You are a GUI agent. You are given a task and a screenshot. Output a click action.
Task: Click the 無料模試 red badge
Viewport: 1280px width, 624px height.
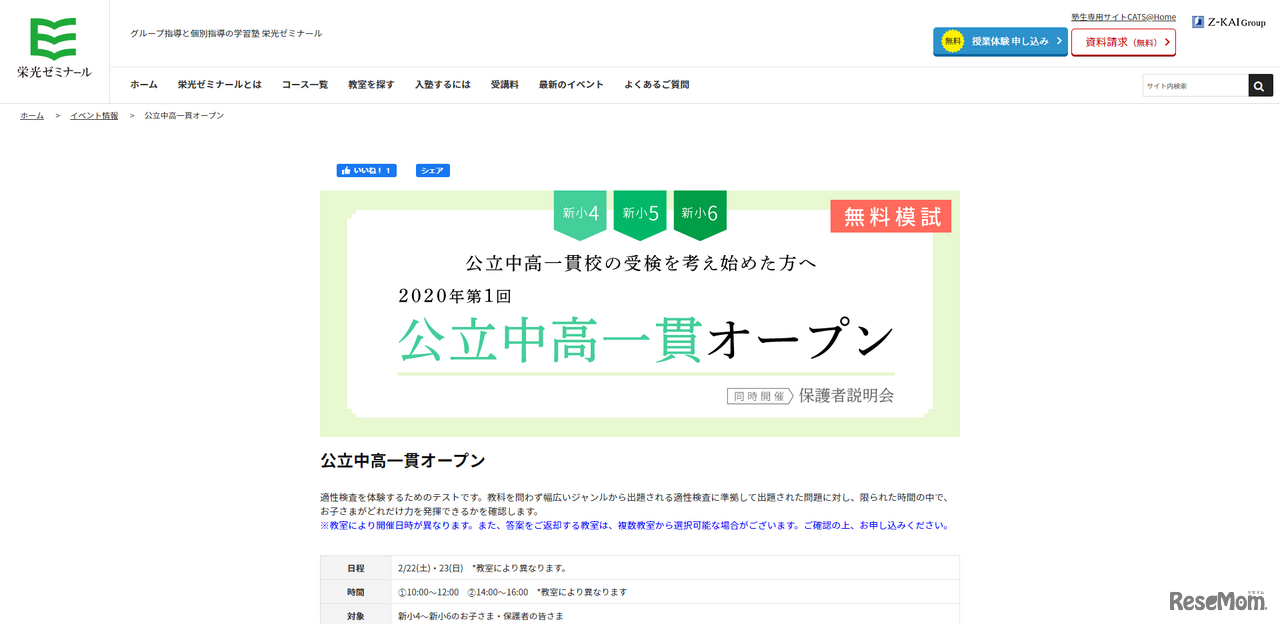pyautogui.click(x=890, y=216)
